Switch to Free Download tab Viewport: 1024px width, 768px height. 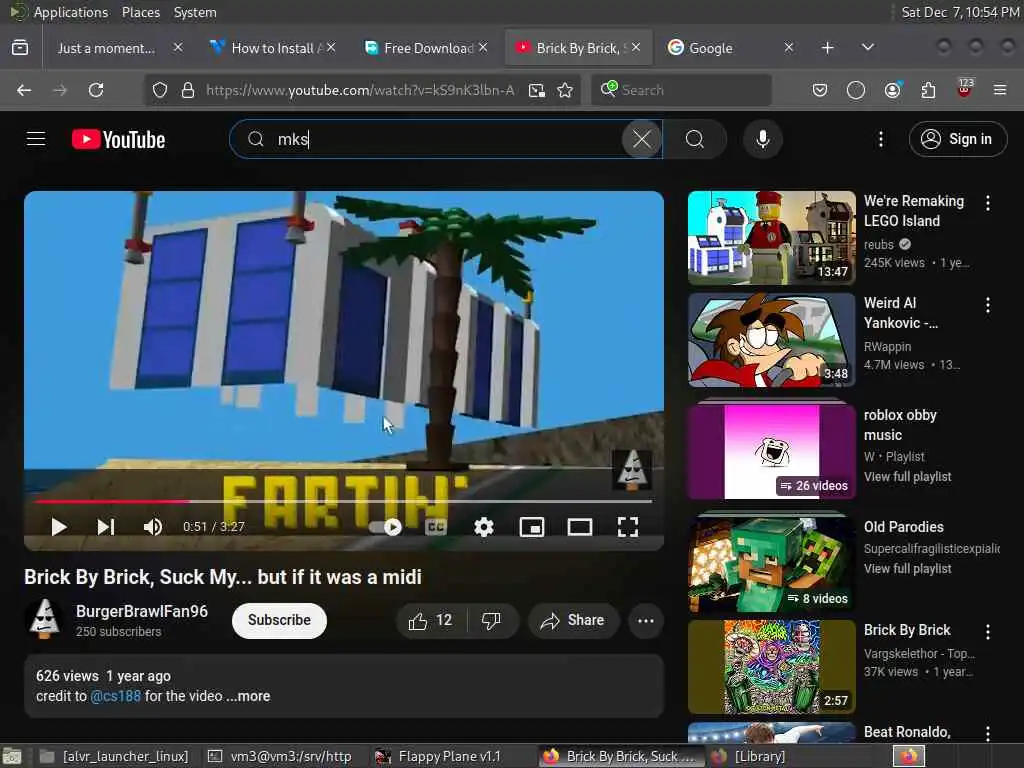(426, 48)
